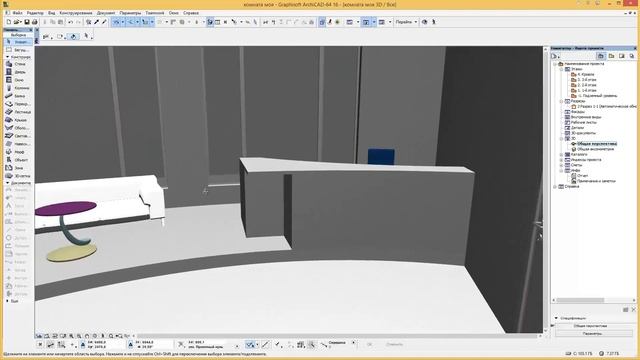Select the Marquee (Бегущая рамка) tool
Image resolution: width=640 pixels, height=360 pixels.
[18, 50]
